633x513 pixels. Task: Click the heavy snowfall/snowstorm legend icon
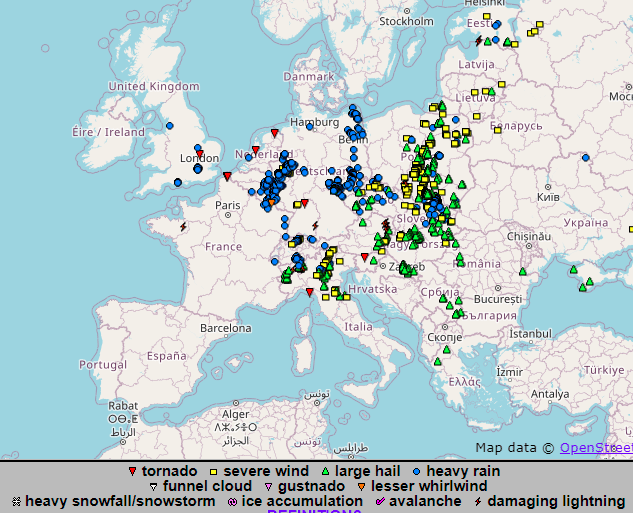click(x=16, y=502)
